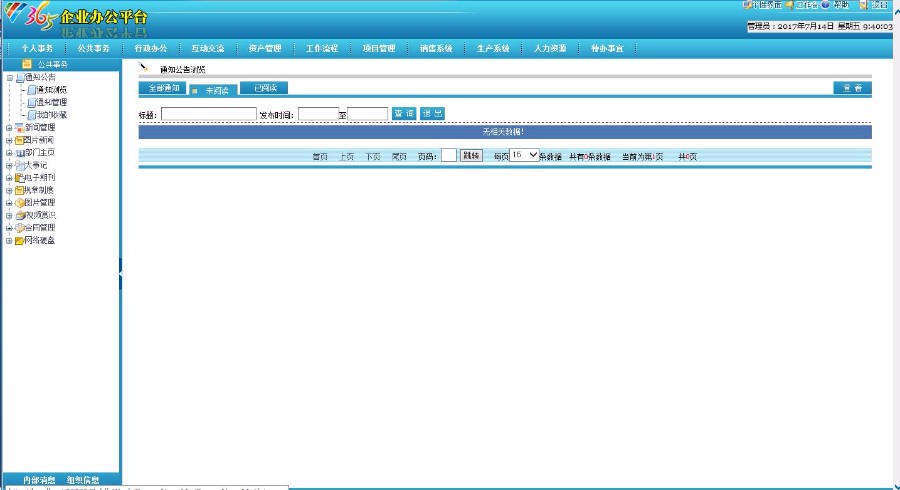Expand the 新闻管理 tree node
The image size is (900, 490).
9,128
